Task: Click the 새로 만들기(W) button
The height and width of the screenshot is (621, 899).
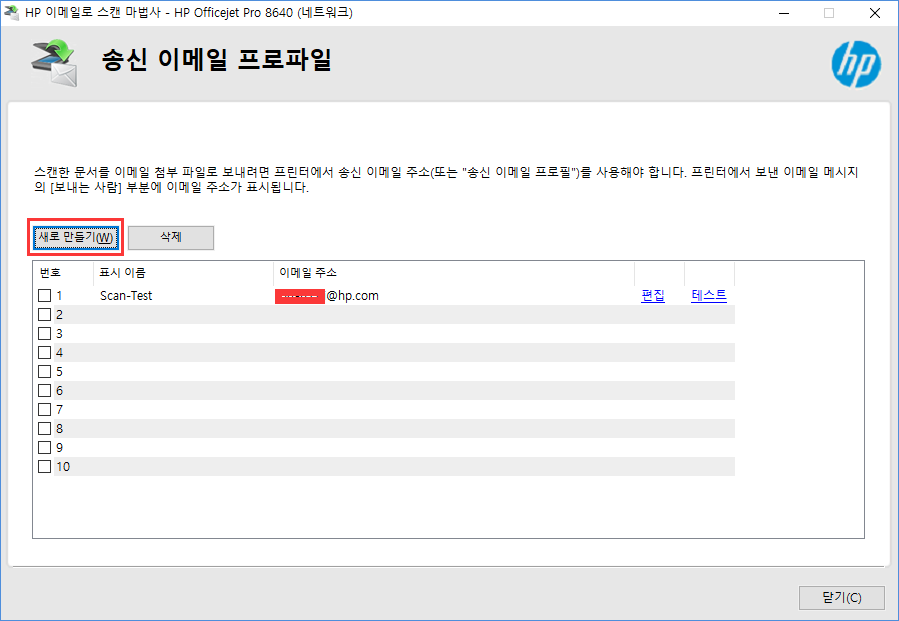Action: pyautogui.click(x=76, y=237)
